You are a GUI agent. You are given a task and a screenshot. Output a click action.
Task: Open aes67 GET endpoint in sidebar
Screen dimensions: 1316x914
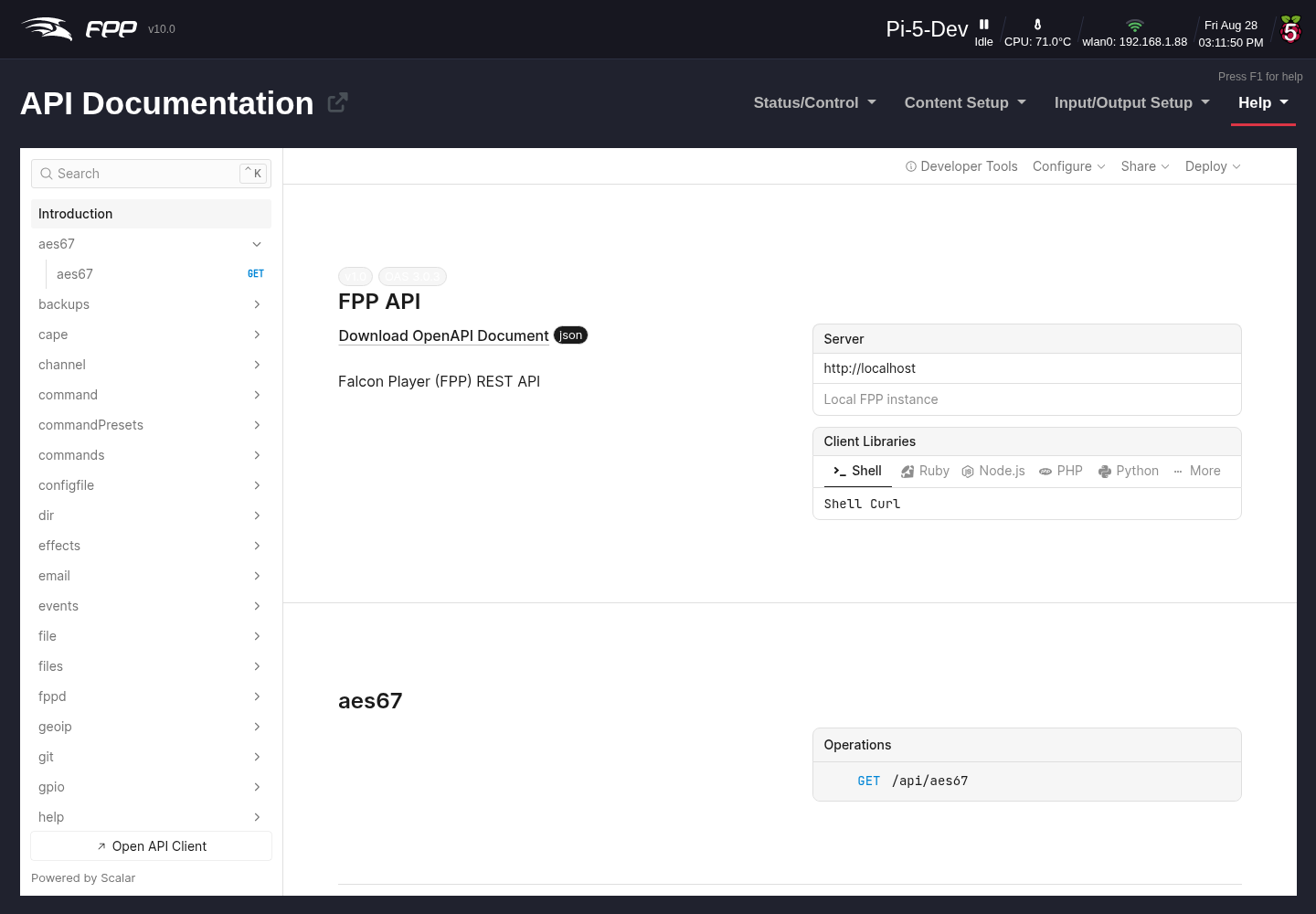pos(159,274)
